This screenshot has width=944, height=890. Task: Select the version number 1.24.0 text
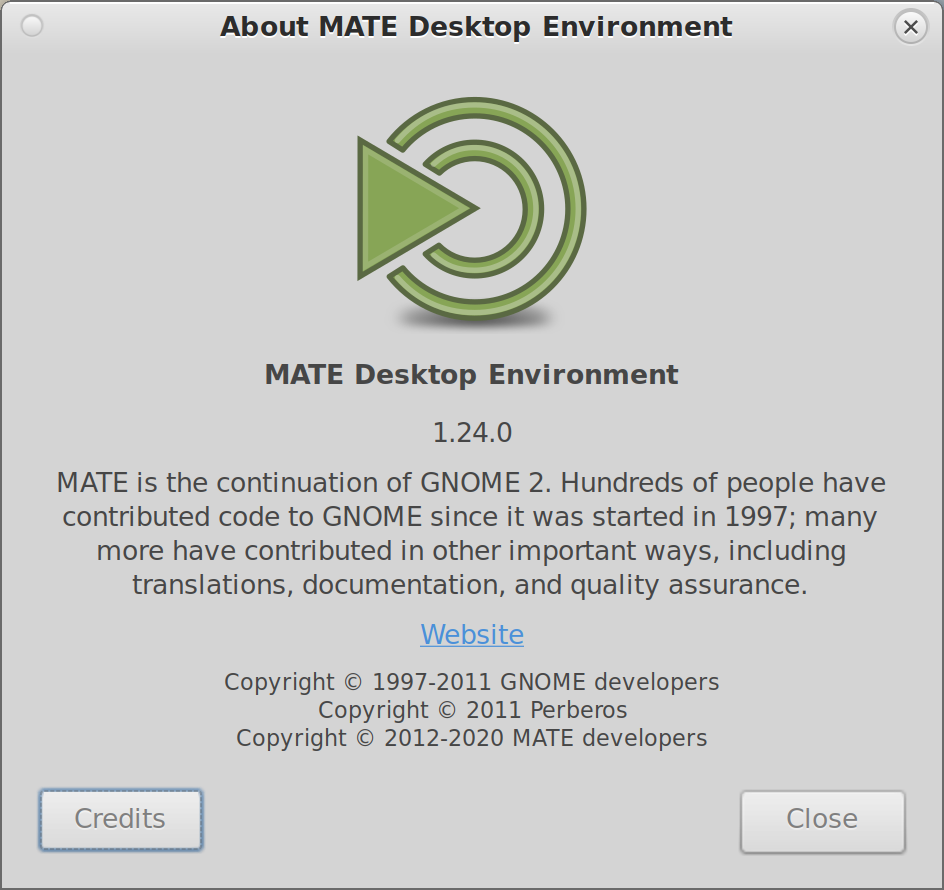coord(472,432)
